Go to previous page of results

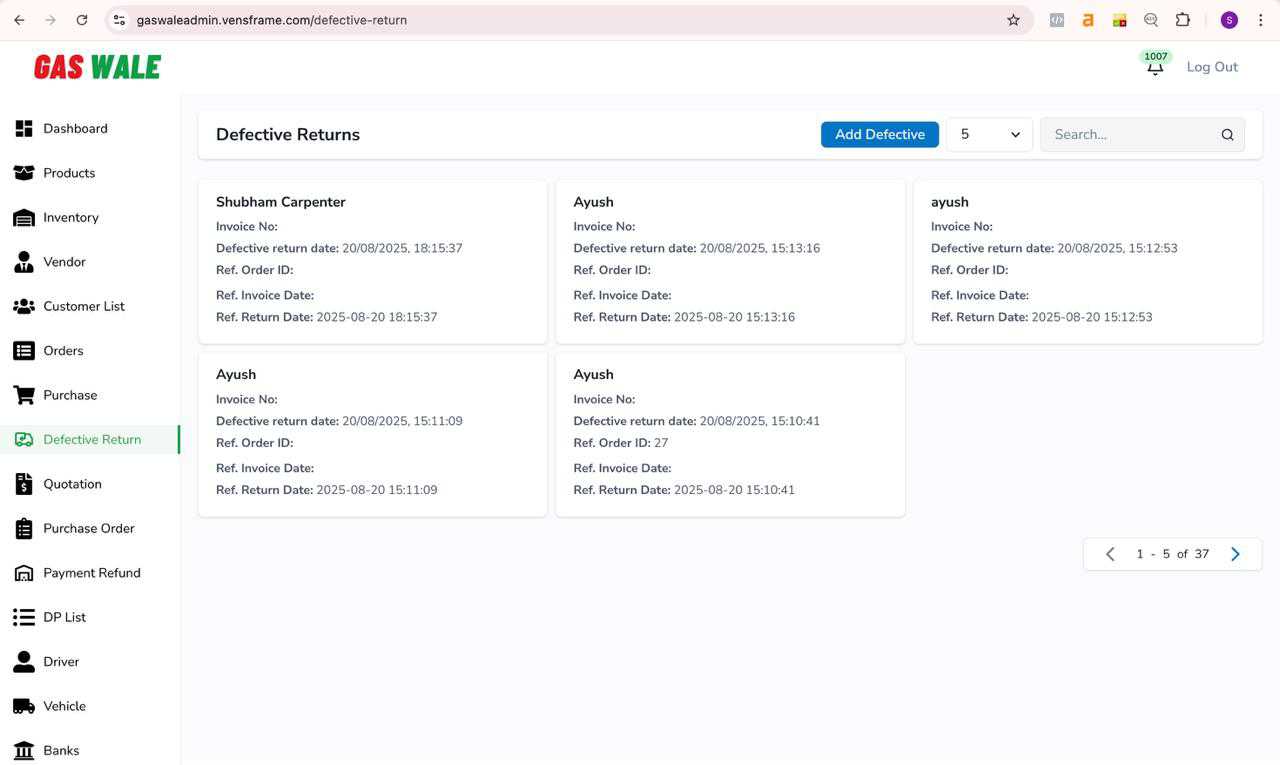click(1110, 554)
